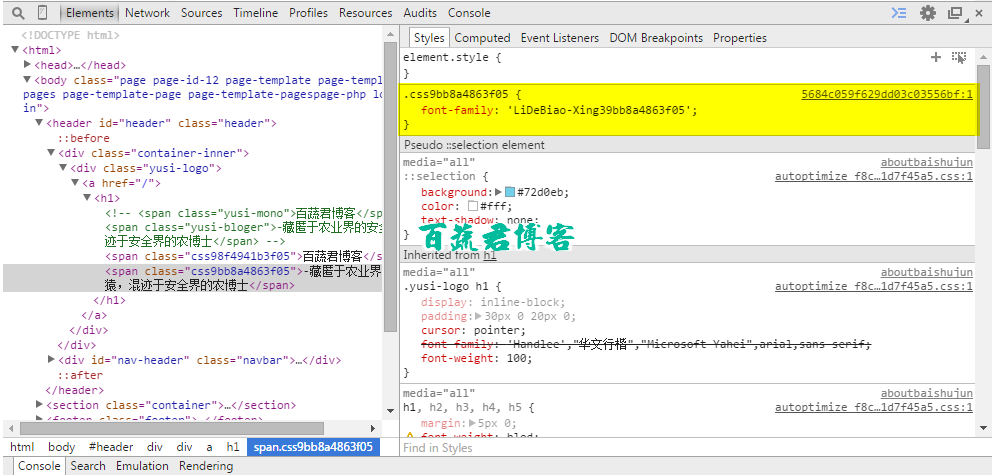Show the console drawer icon

pyautogui.click(x=899, y=13)
